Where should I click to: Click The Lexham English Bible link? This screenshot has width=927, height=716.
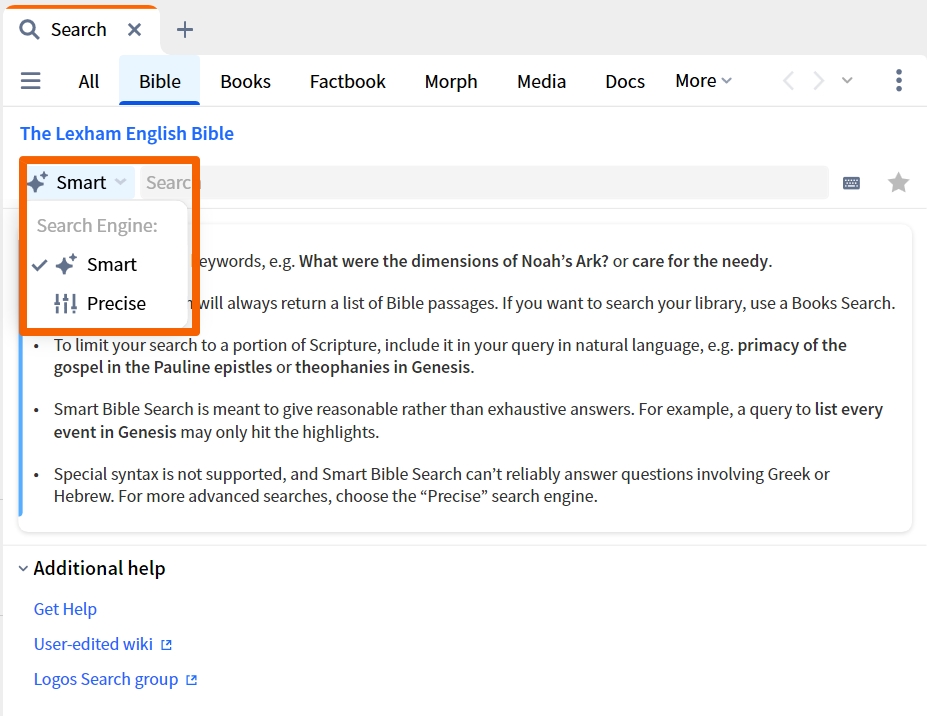127,134
